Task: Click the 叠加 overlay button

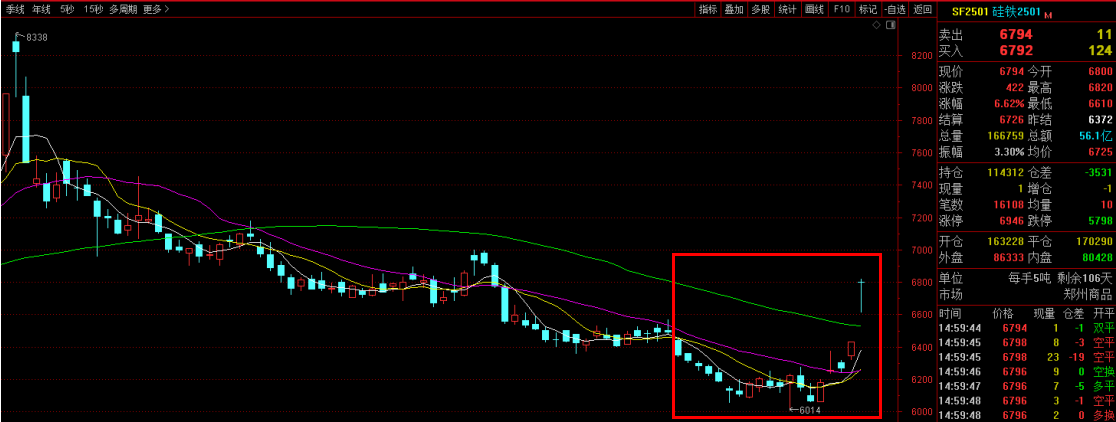Action: (734, 9)
